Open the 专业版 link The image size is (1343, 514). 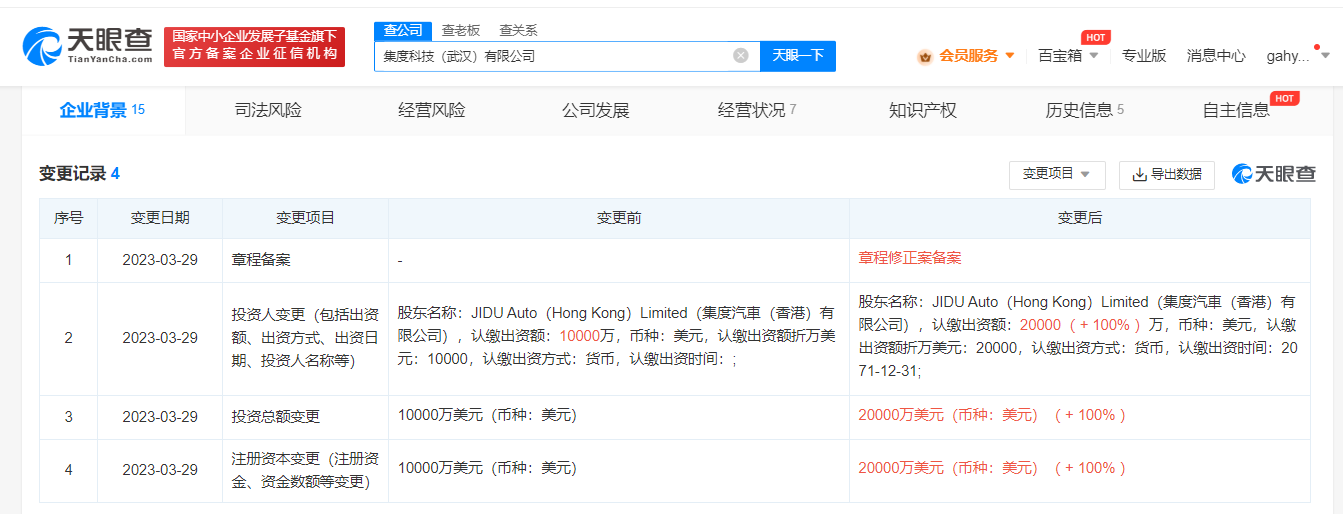click(x=1144, y=56)
